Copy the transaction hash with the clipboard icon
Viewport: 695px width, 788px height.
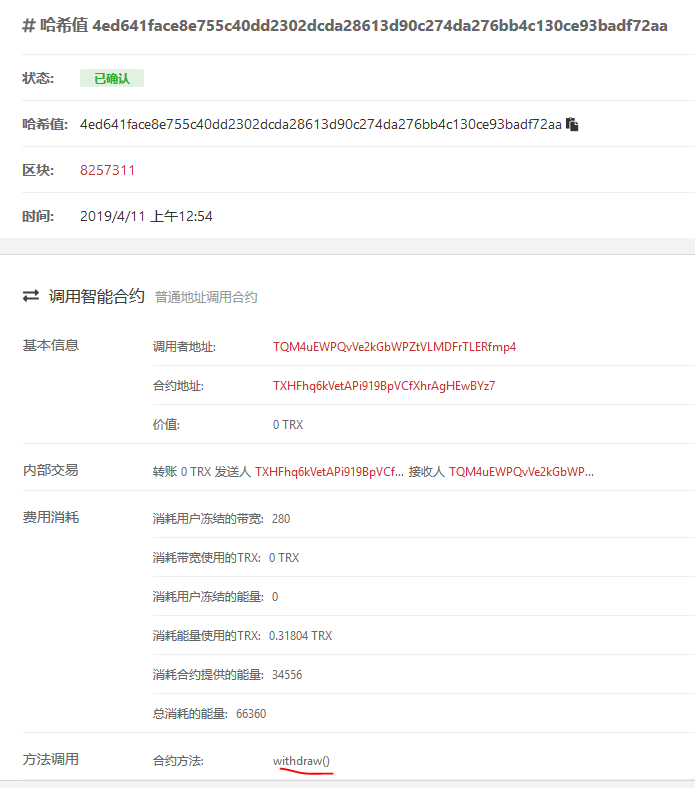click(x=572, y=124)
